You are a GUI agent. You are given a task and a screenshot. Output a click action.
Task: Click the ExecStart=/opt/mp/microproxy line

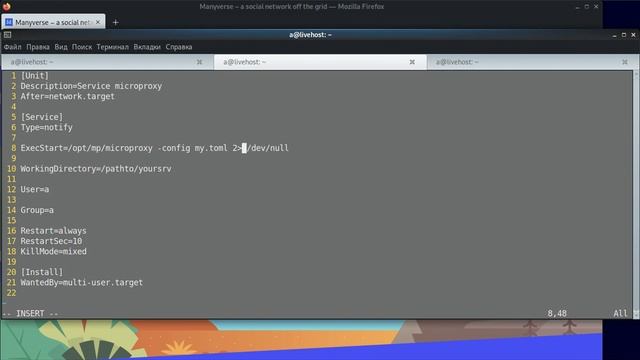point(154,148)
